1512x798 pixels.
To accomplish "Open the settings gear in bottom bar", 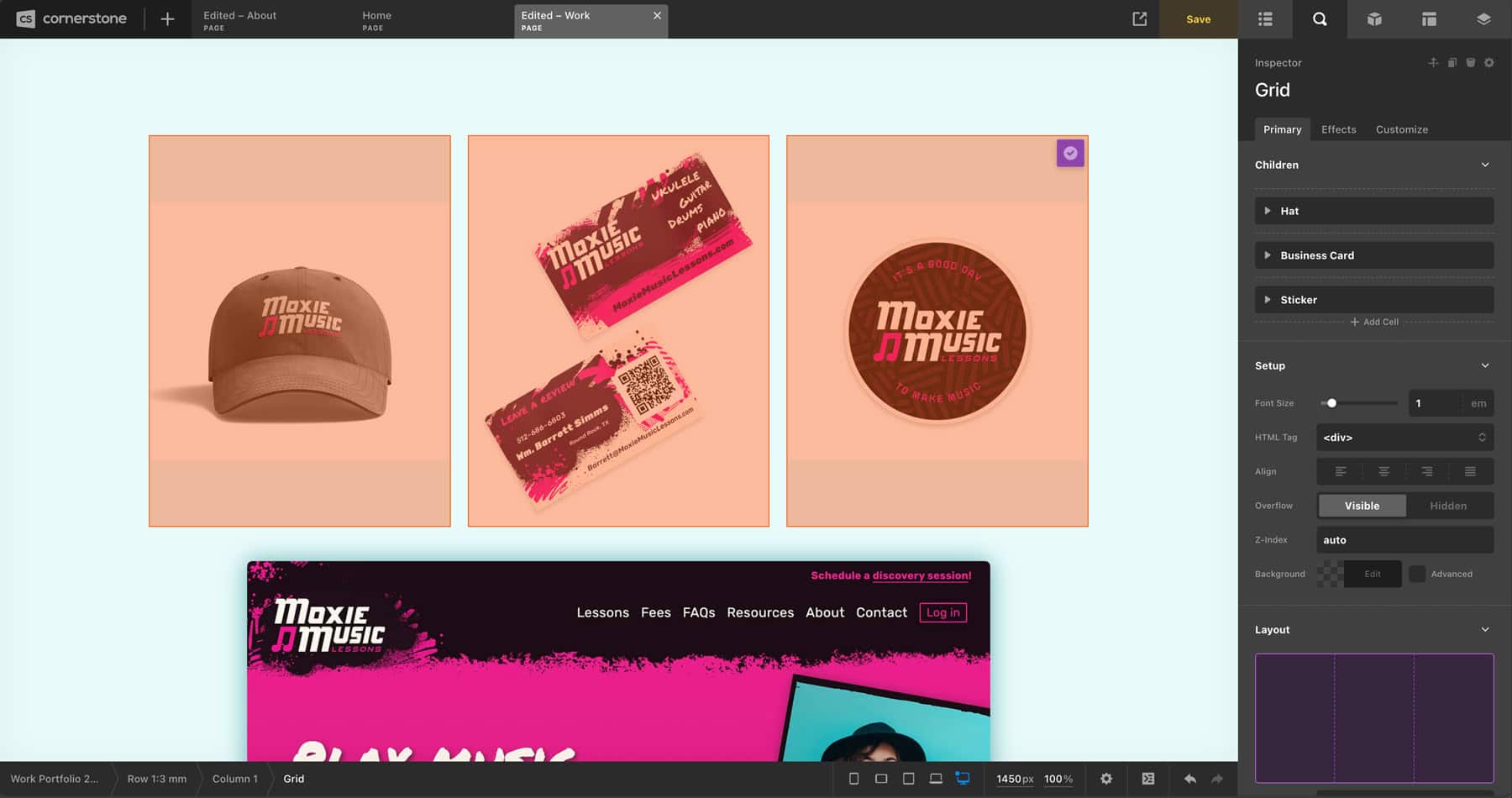I will point(1106,779).
